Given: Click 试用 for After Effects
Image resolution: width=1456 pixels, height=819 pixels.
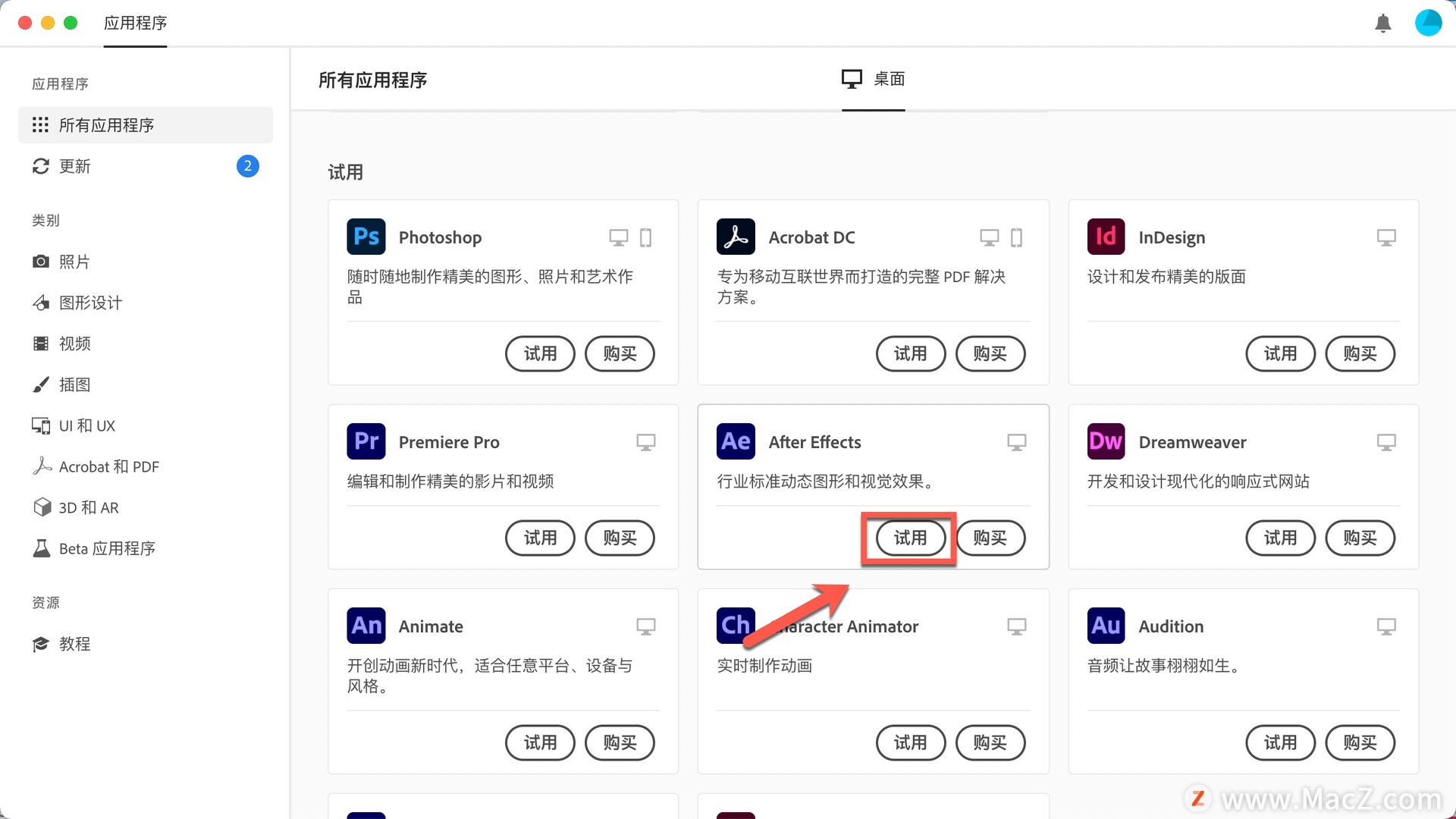Looking at the screenshot, I should 910,538.
